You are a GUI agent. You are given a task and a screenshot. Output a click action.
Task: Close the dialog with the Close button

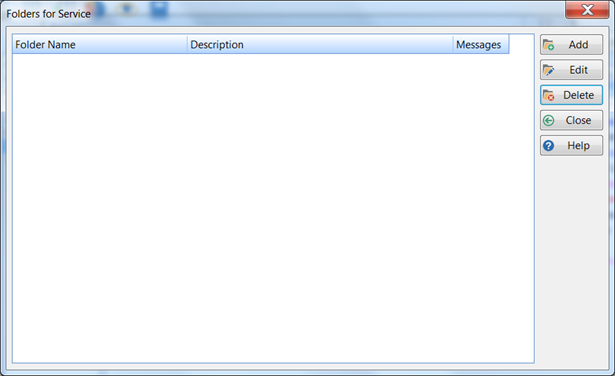[571, 120]
